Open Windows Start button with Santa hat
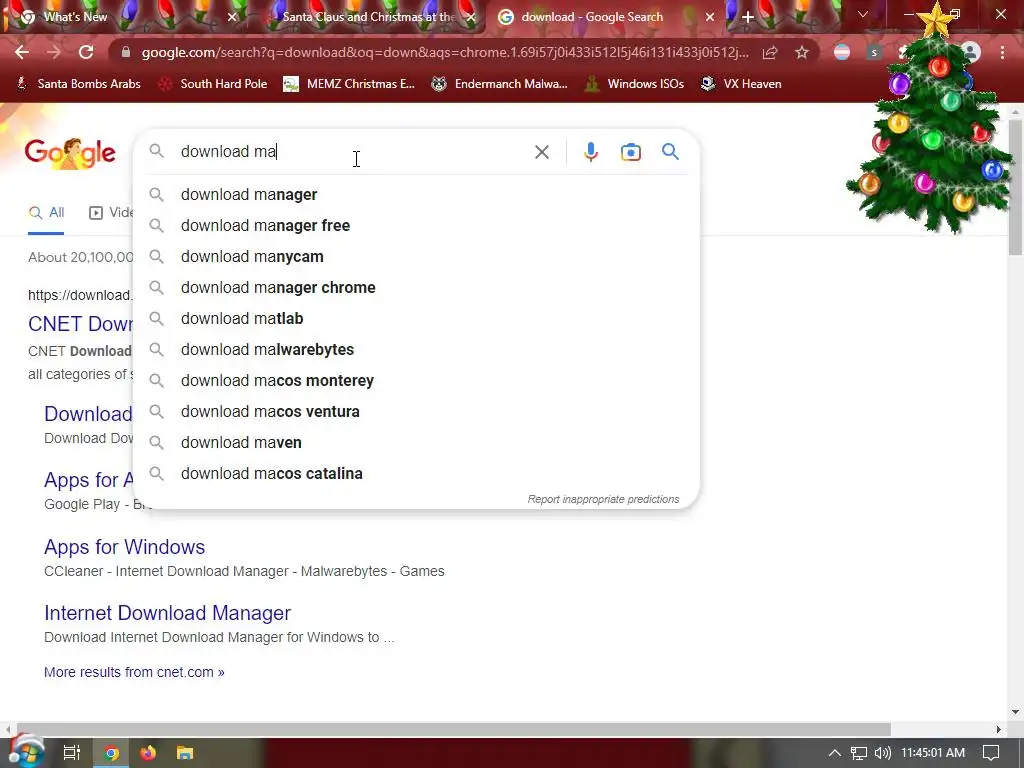This screenshot has height=768, width=1024. pyautogui.click(x=25, y=752)
